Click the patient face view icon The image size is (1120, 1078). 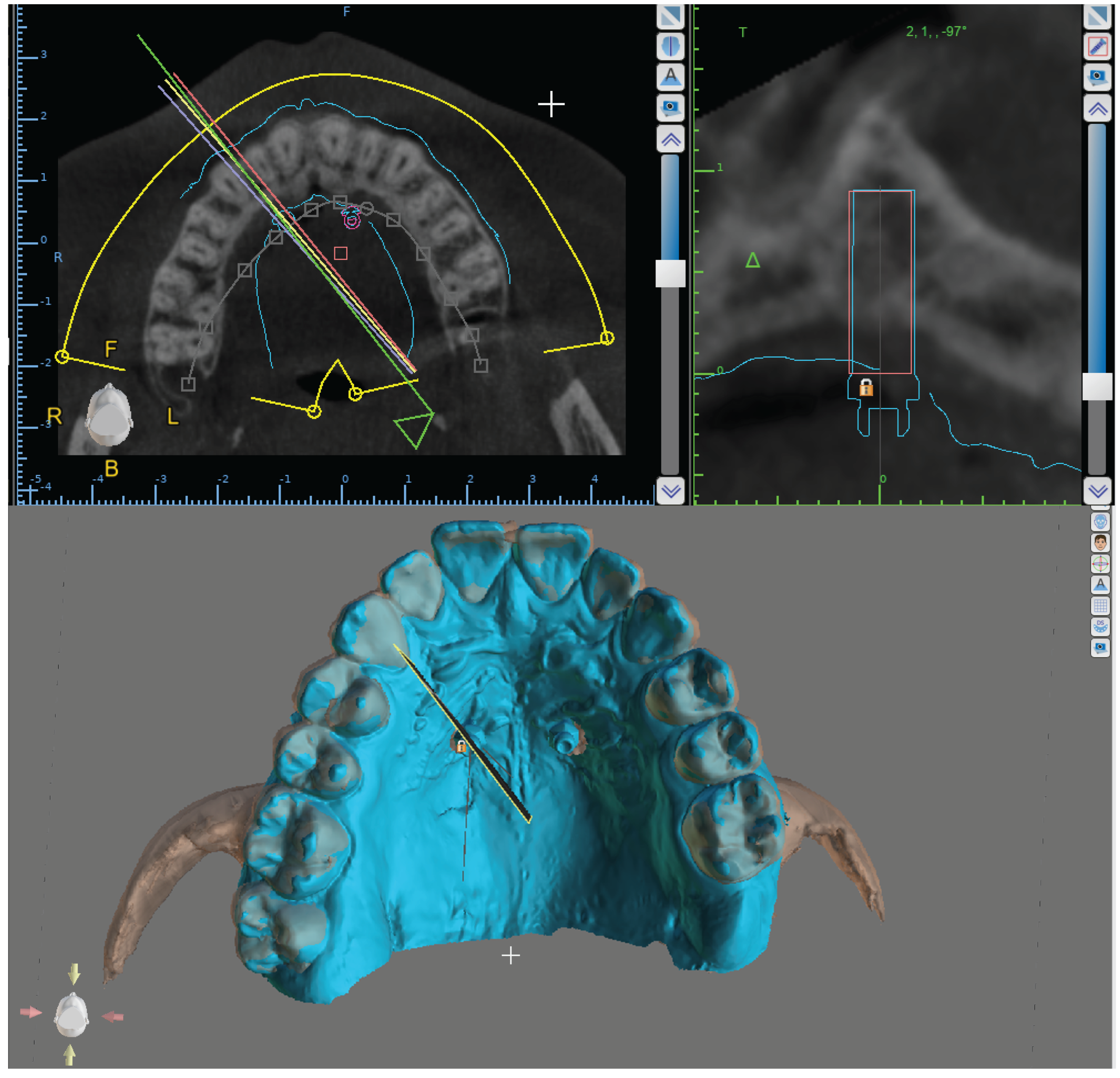pyautogui.click(x=1100, y=543)
